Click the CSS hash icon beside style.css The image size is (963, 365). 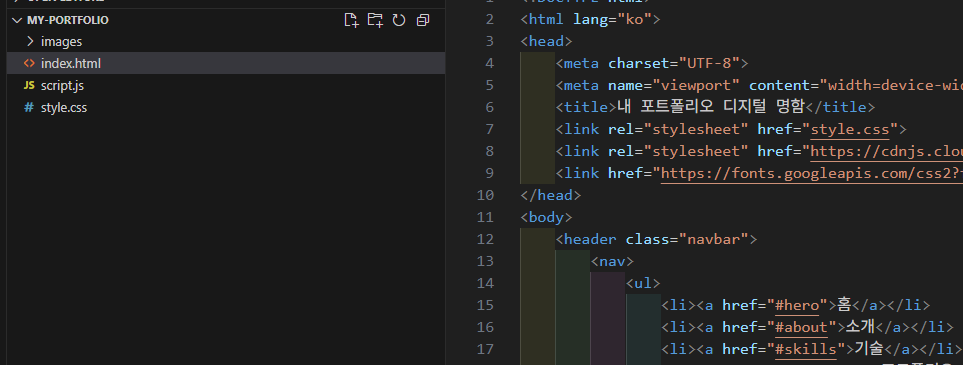[x=29, y=108]
